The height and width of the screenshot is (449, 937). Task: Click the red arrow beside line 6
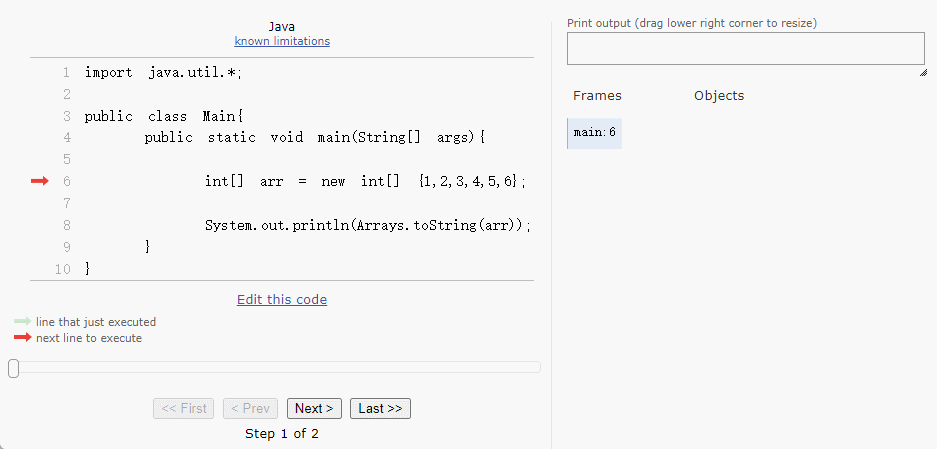coord(39,181)
